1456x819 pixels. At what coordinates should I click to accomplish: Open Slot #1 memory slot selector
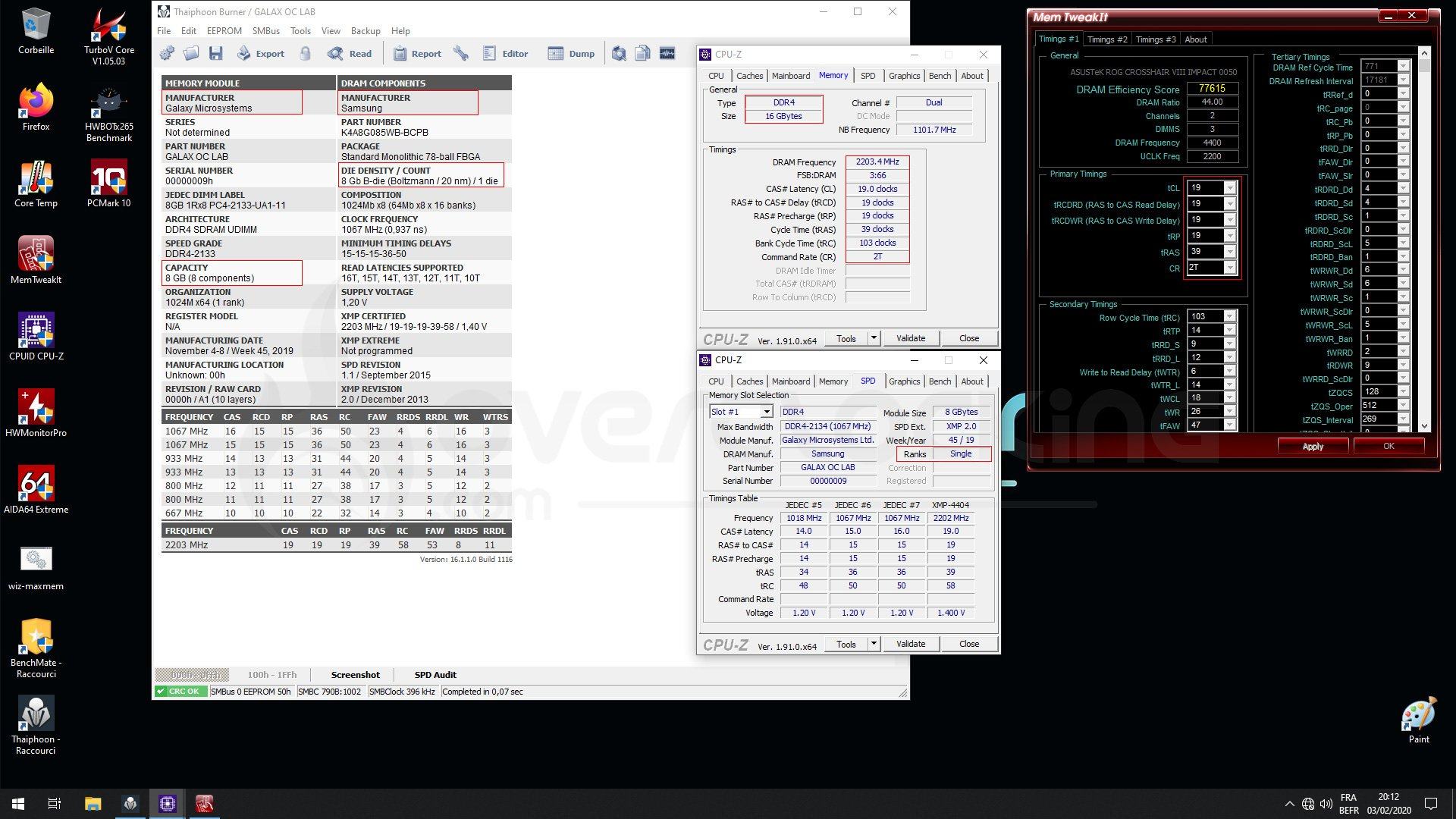(741, 412)
